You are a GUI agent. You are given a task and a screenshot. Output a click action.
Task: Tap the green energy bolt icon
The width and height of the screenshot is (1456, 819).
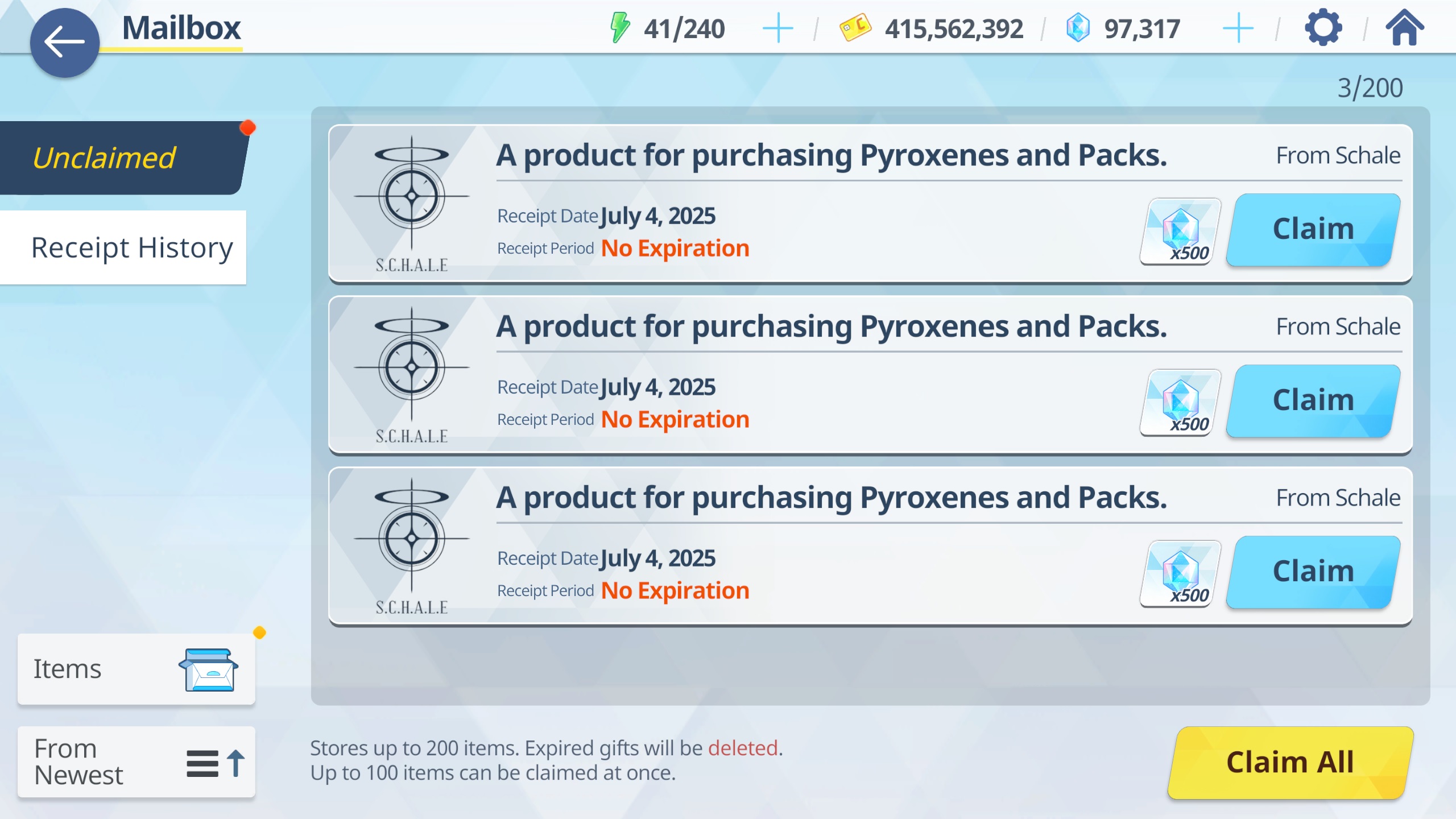[x=619, y=28]
